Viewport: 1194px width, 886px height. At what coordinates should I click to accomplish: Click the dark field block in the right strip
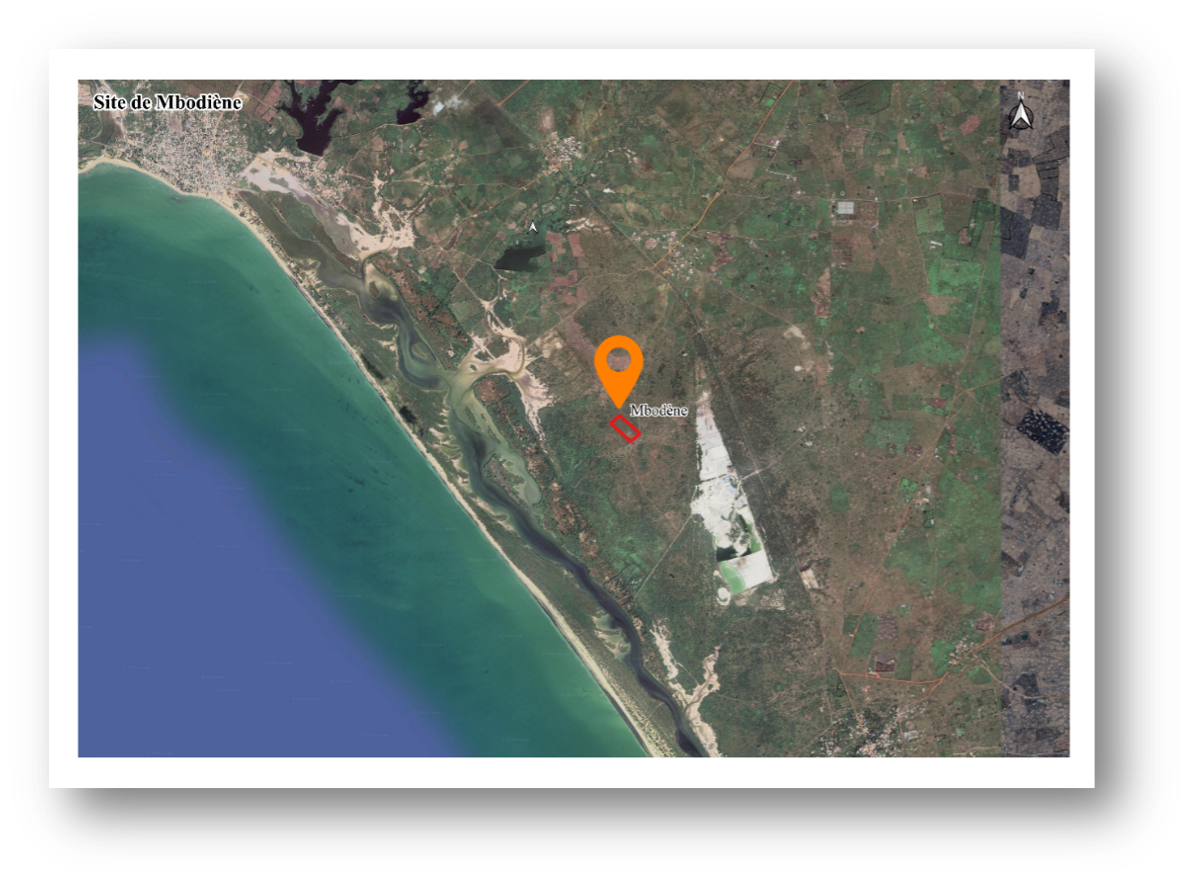pyautogui.click(x=1041, y=430)
